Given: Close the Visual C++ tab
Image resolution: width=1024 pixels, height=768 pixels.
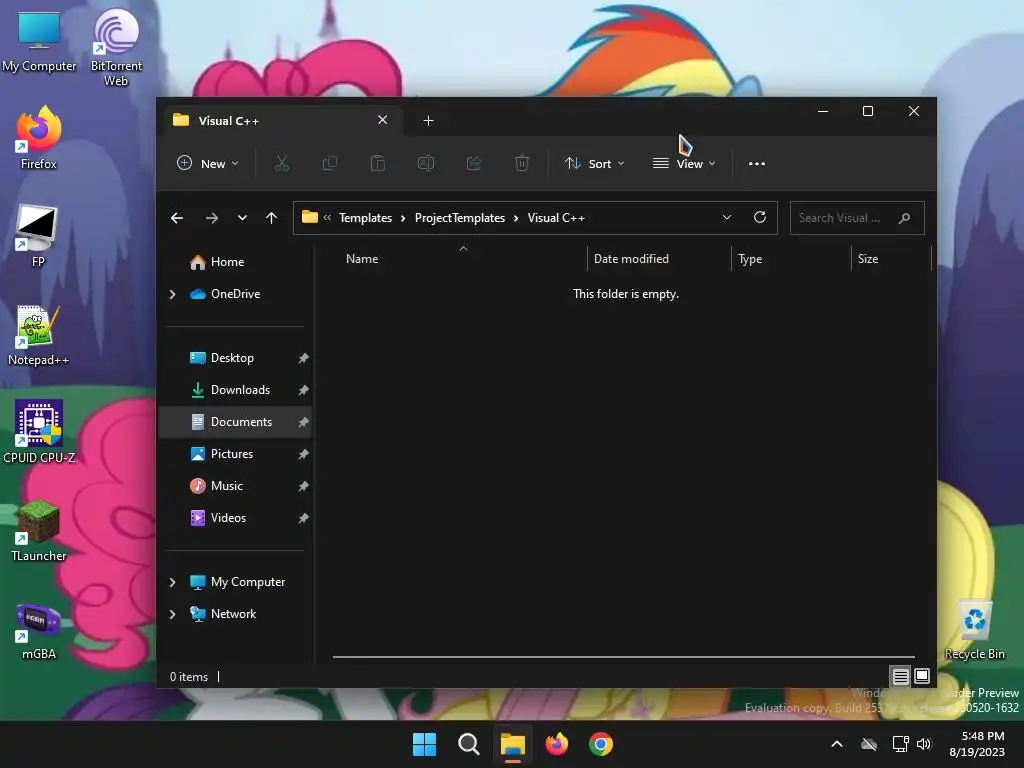Looking at the screenshot, I should tap(383, 120).
